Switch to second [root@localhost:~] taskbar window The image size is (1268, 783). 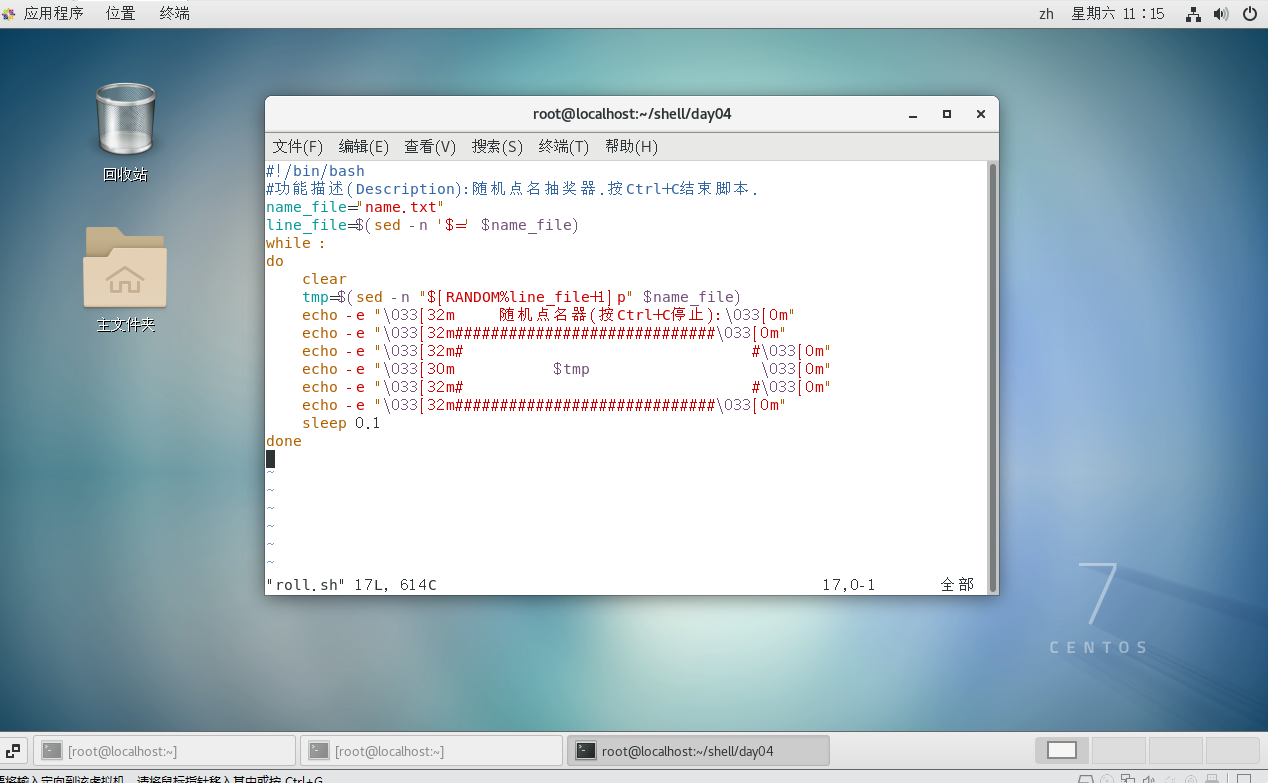(431, 751)
